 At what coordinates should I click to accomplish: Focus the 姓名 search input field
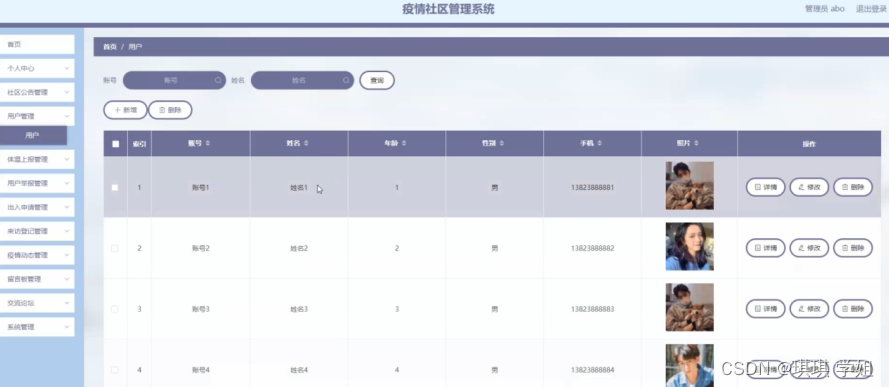click(302, 80)
